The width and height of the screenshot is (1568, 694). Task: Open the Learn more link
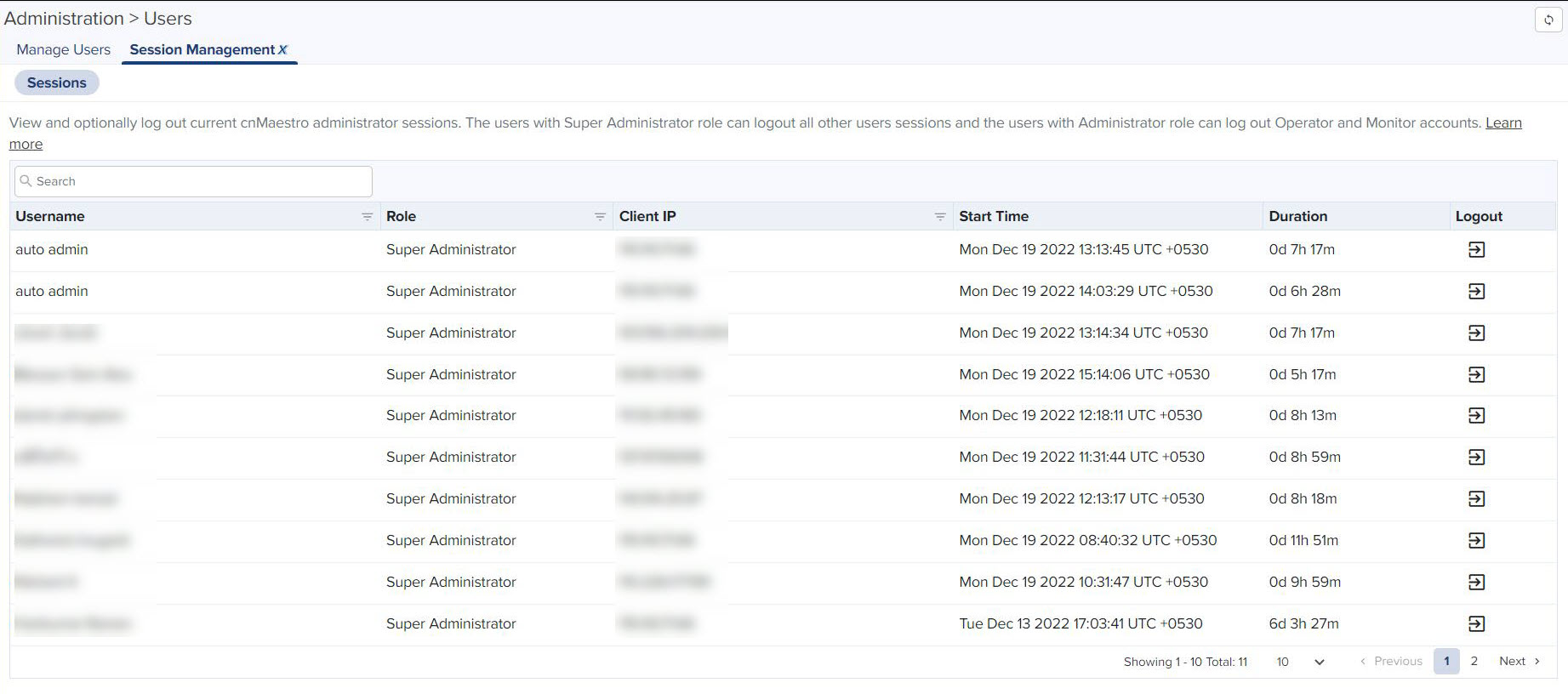(x=1503, y=123)
